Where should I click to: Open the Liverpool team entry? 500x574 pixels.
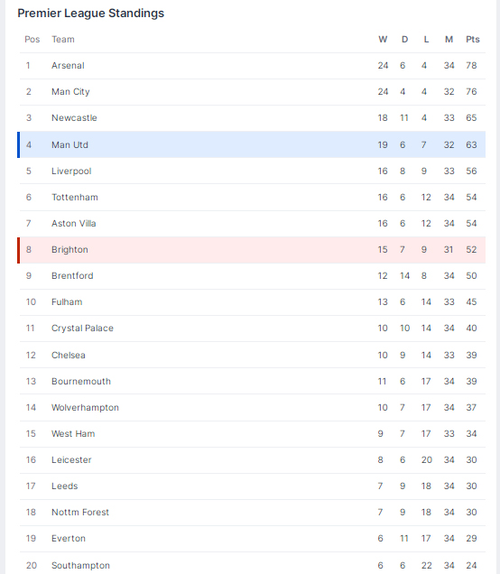point(253,171)
